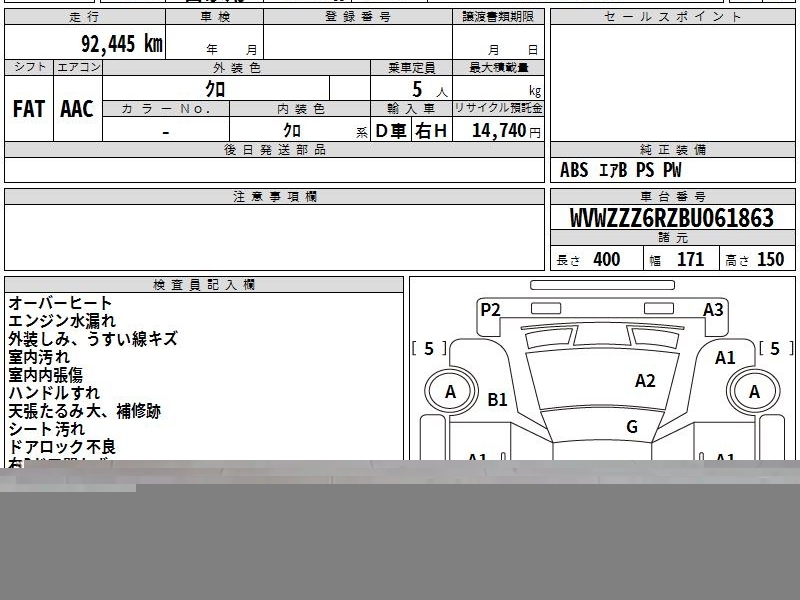Click the カラーNo. header
This screenshot has height=600, width=800.
coord(166,109)
